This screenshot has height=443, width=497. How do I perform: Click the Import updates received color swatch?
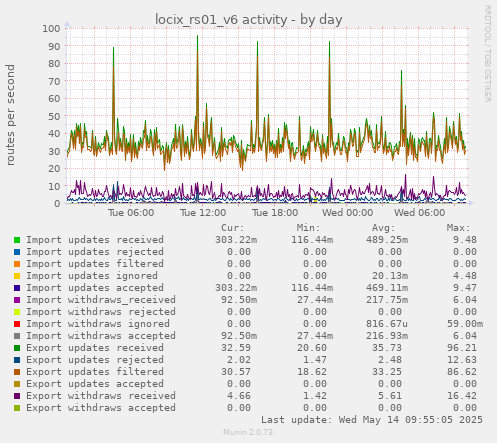[x=17, y=240]
